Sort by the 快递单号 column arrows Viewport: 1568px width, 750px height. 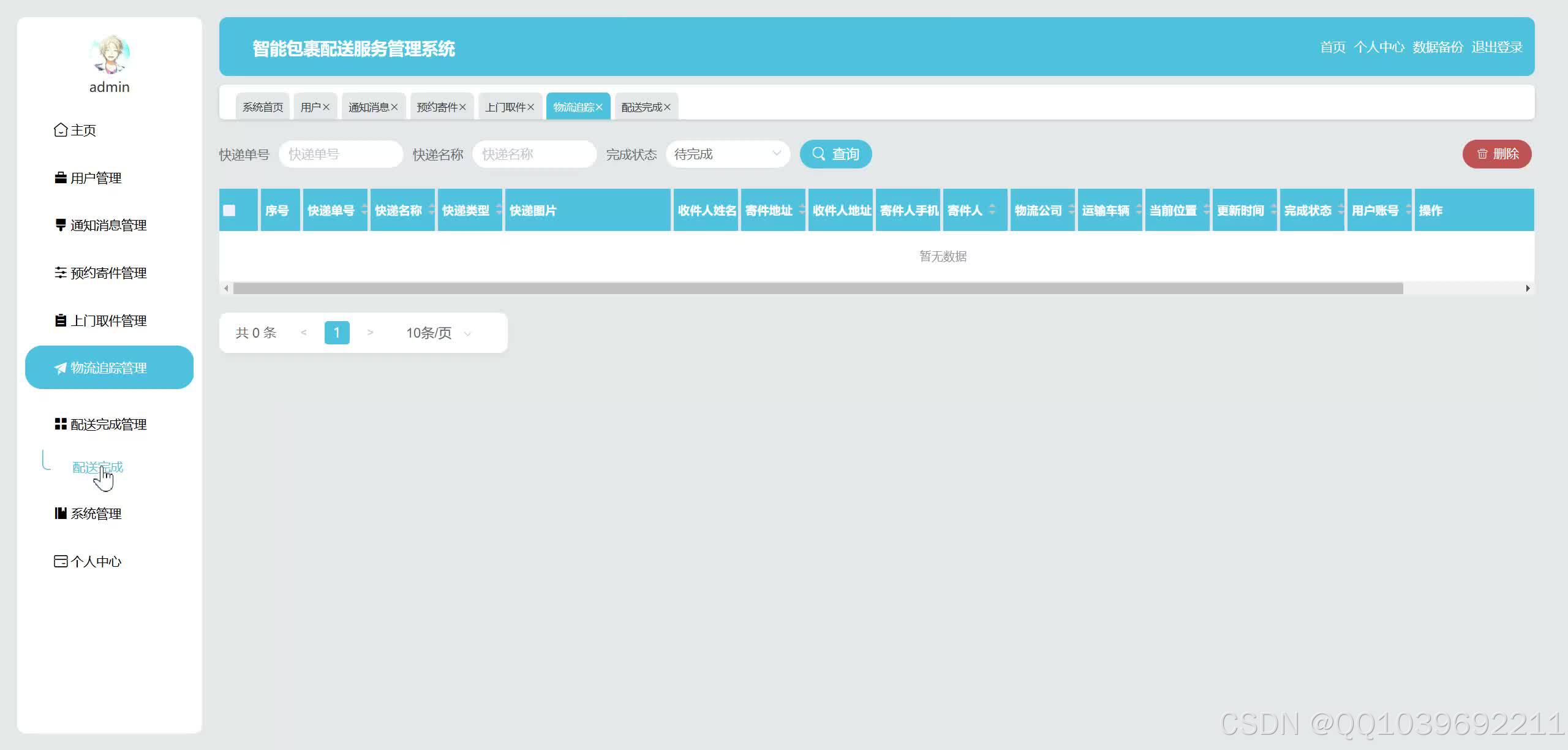[x=364, y=210]
